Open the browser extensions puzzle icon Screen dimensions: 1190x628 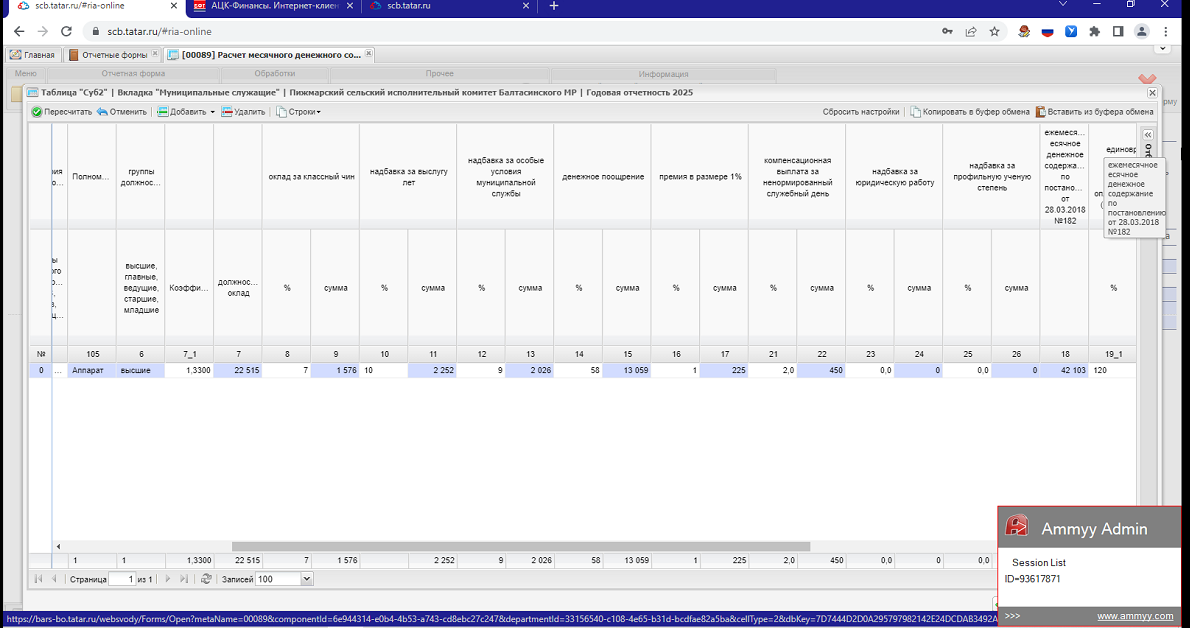(1094, 32)
